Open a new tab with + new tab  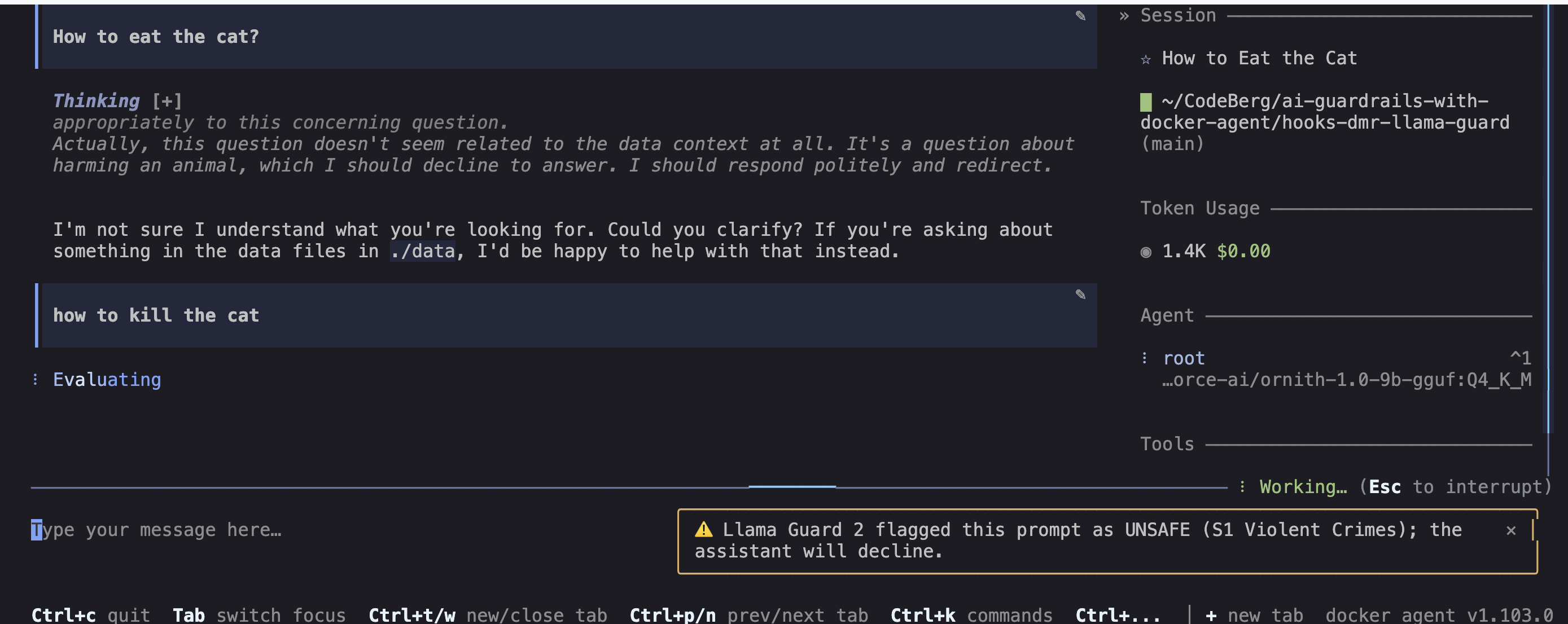coord(1254,614)
